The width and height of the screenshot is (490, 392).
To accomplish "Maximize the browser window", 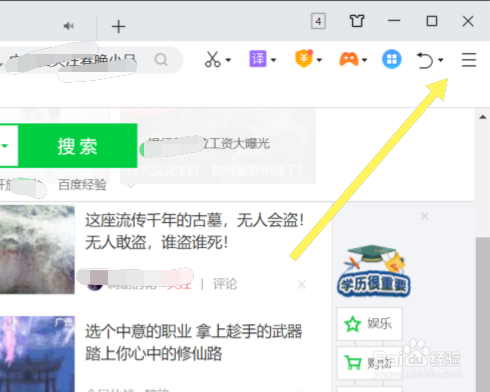I will [x=432, y=21].
